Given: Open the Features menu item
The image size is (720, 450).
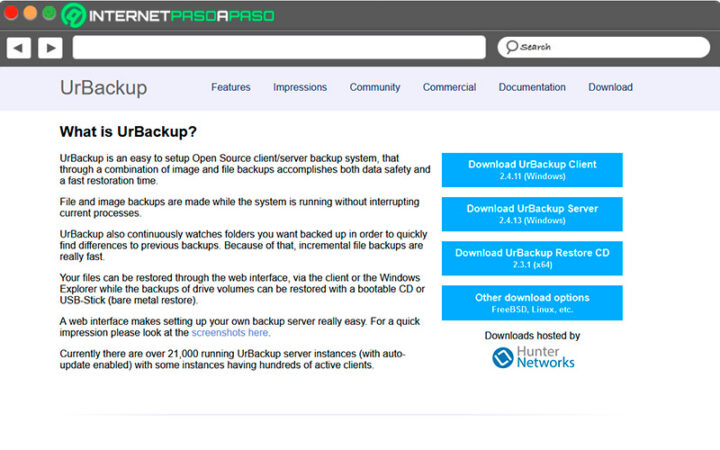Looking at the screenshot, I should click(x=230, y=88).
